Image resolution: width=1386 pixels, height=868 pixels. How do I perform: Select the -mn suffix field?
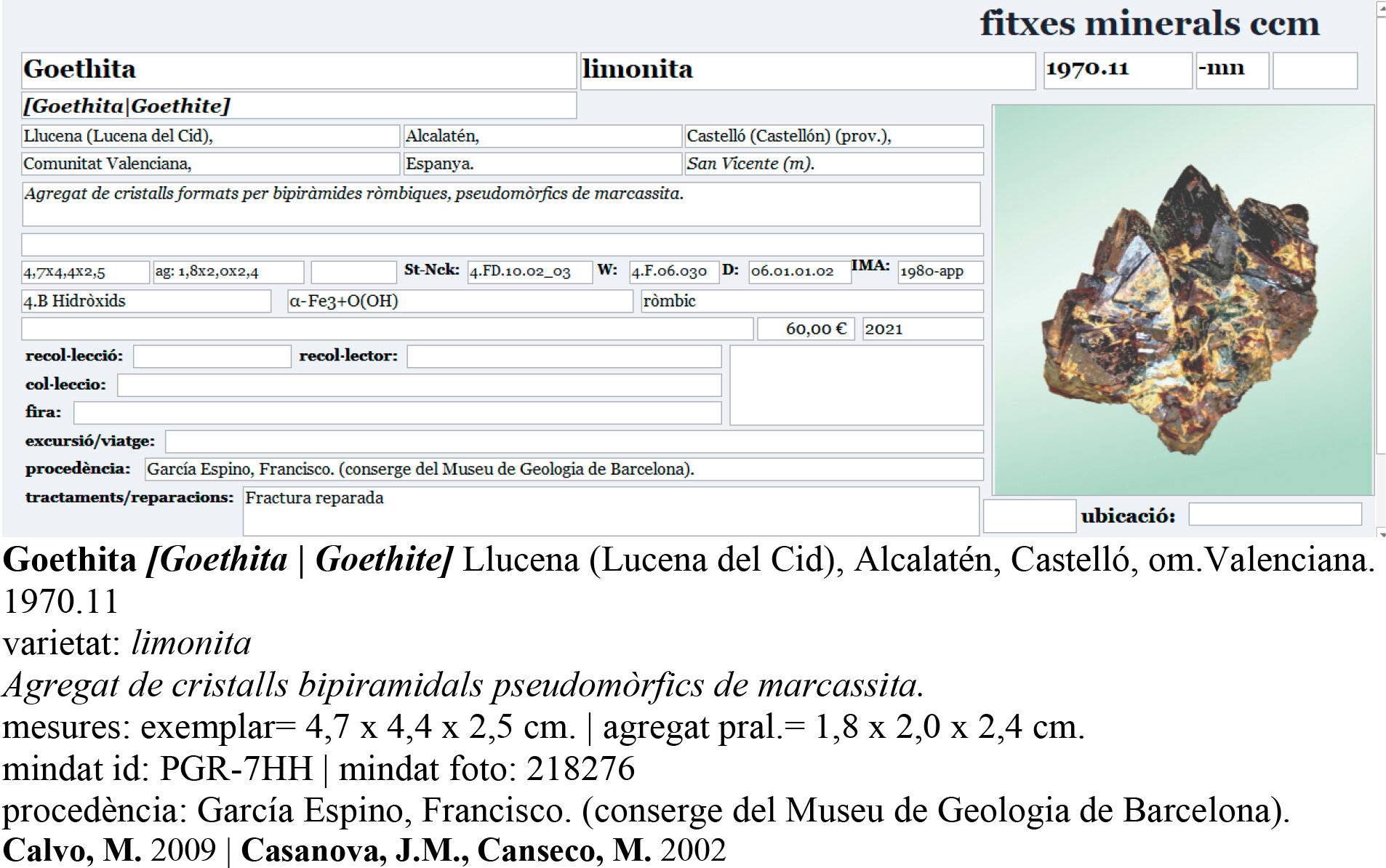point(1233,70)
